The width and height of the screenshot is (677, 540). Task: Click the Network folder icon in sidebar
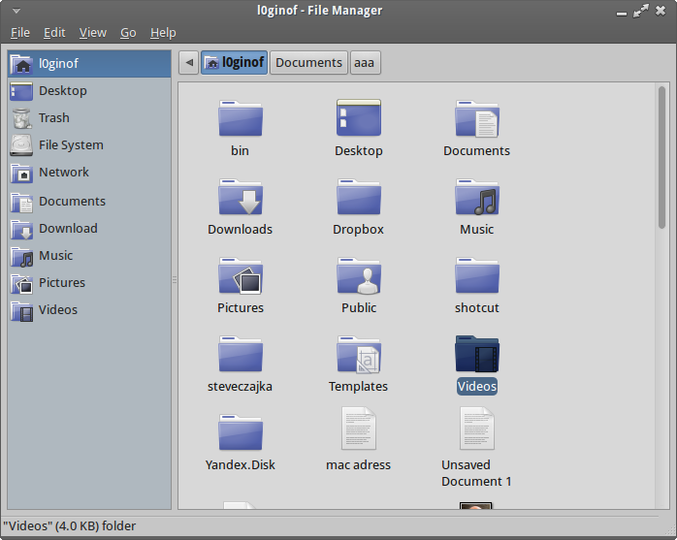click(22, 173)
